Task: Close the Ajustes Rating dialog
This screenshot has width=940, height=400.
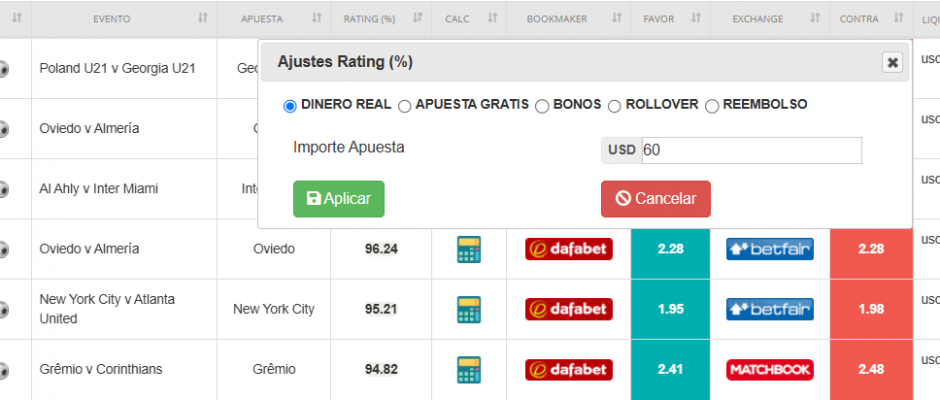Action: pos(892,62)
